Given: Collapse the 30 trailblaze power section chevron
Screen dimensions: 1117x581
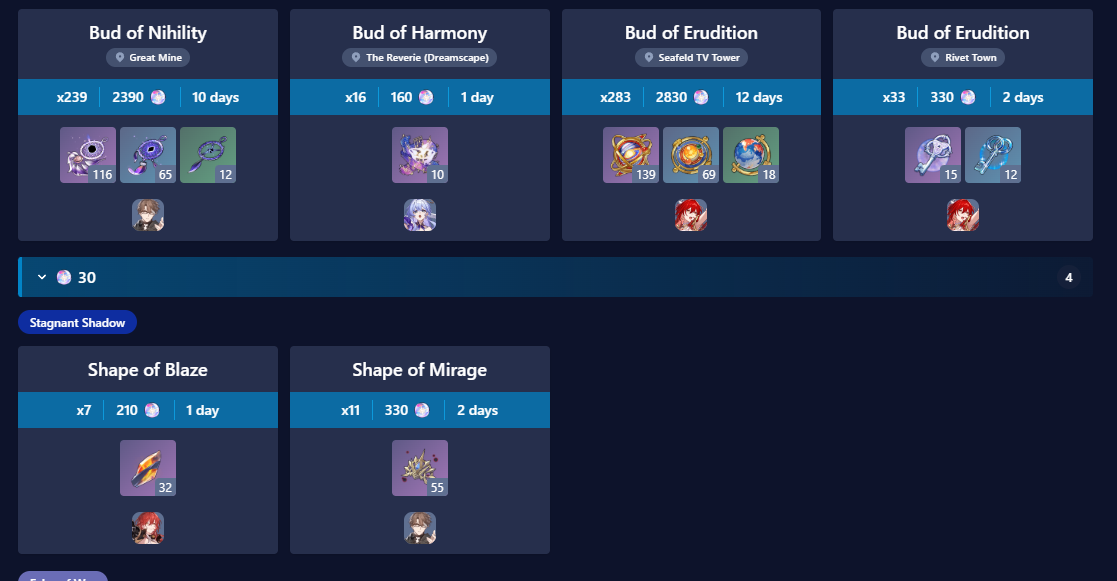Looking at the screenshot, I should click(x=41, y=277).
